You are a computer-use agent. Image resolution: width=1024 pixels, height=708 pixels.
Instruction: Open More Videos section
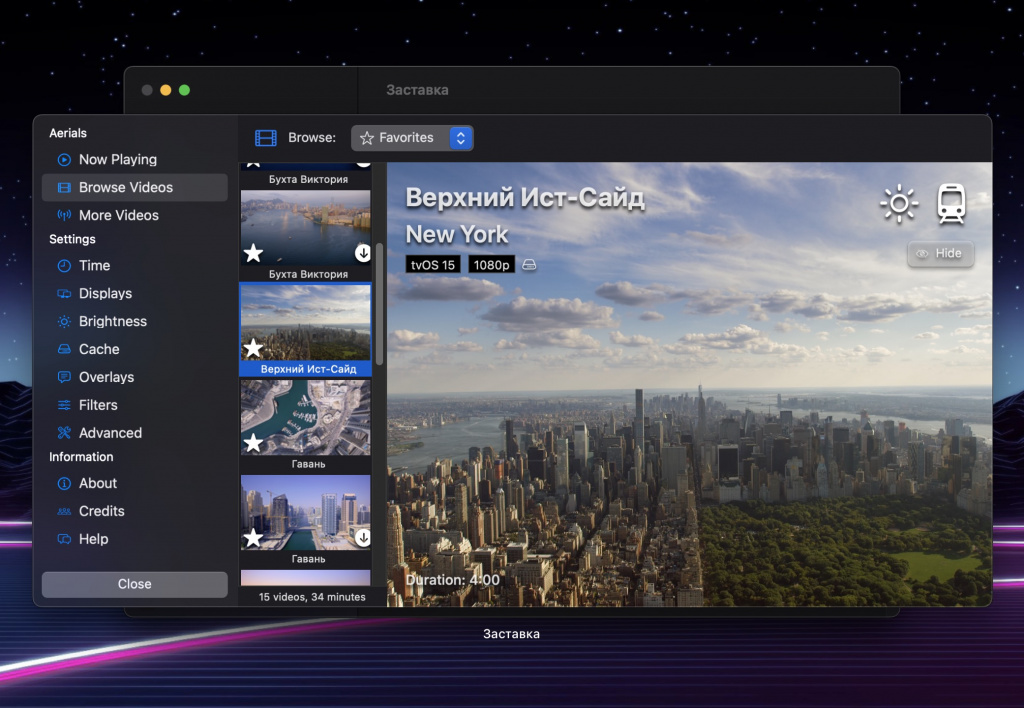(134, 216)
